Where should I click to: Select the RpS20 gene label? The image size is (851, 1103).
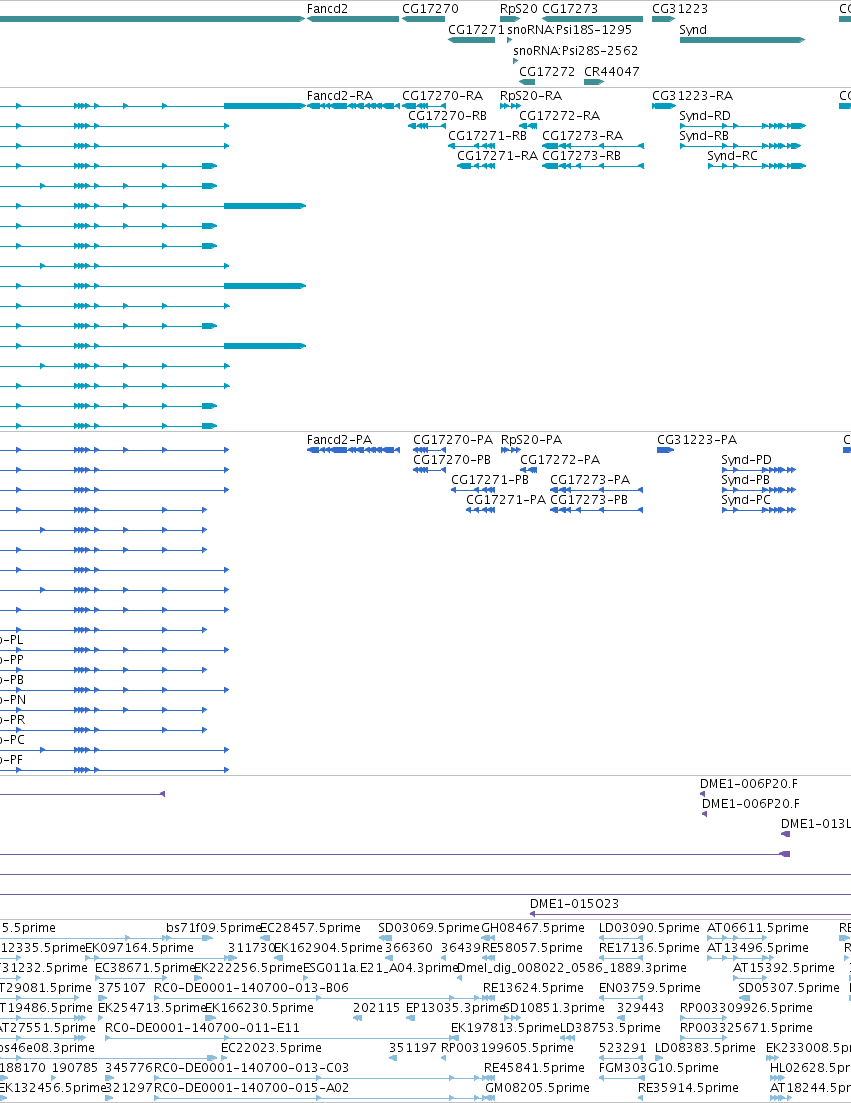point(518,9)
